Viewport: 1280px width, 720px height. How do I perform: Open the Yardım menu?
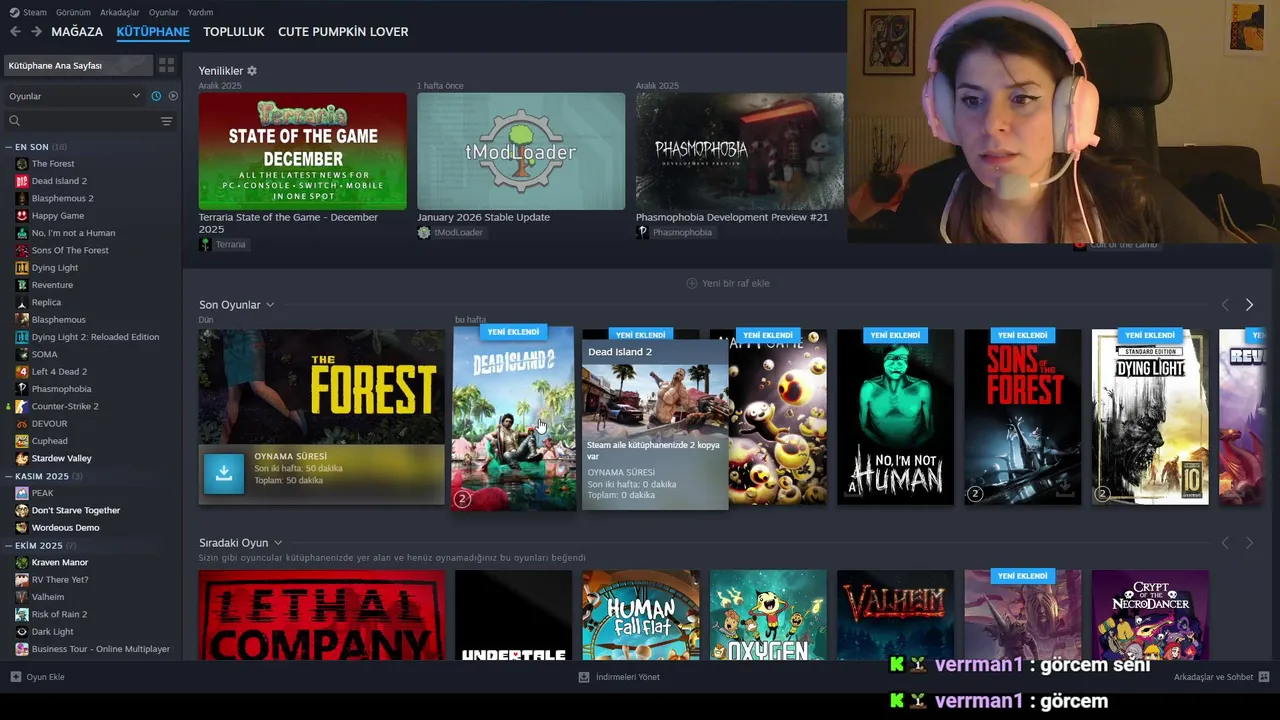tap(200, 12)
